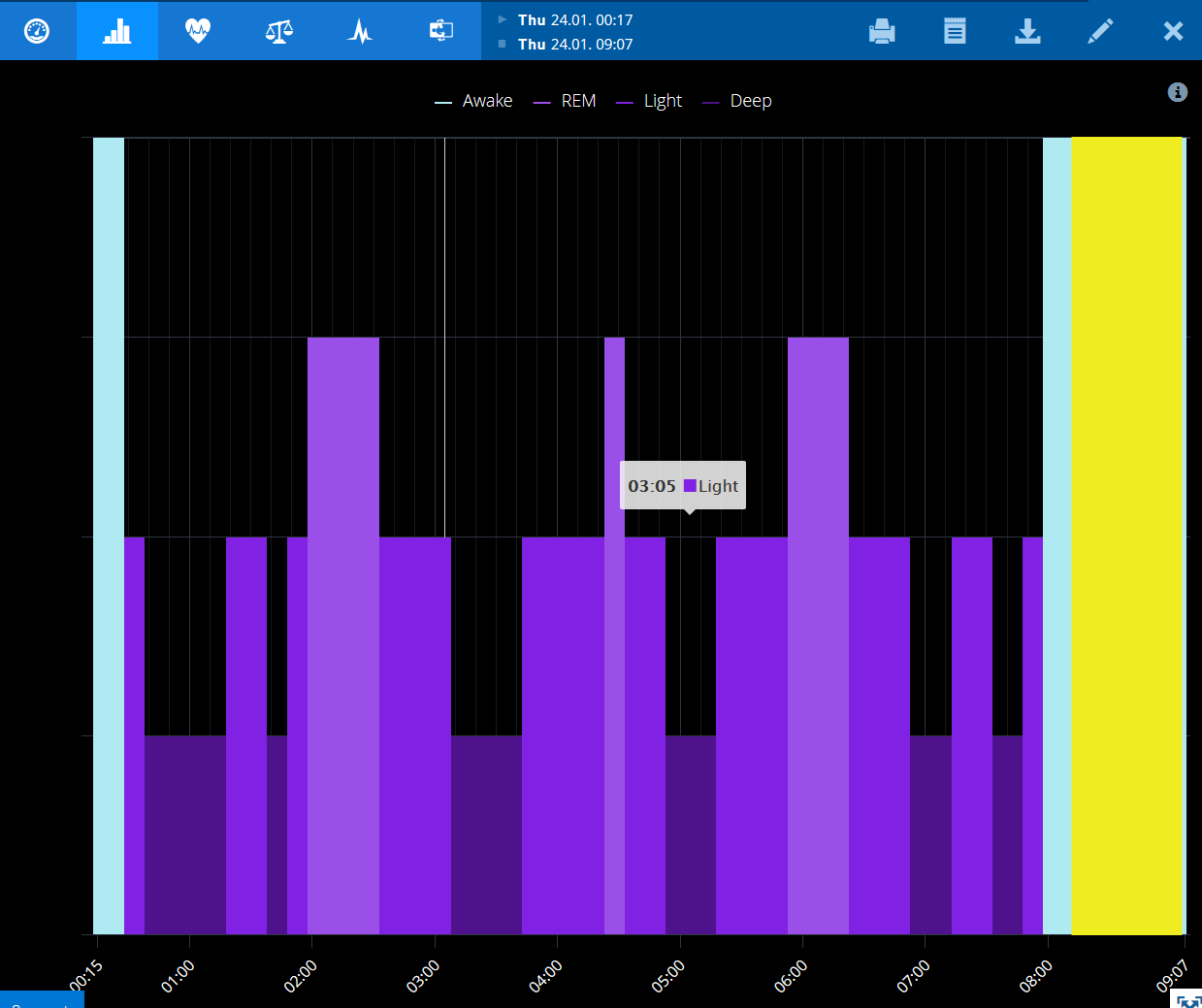Click the print icon
The width and height of the screenshot is (1202, 1008).
click(882, 31)
